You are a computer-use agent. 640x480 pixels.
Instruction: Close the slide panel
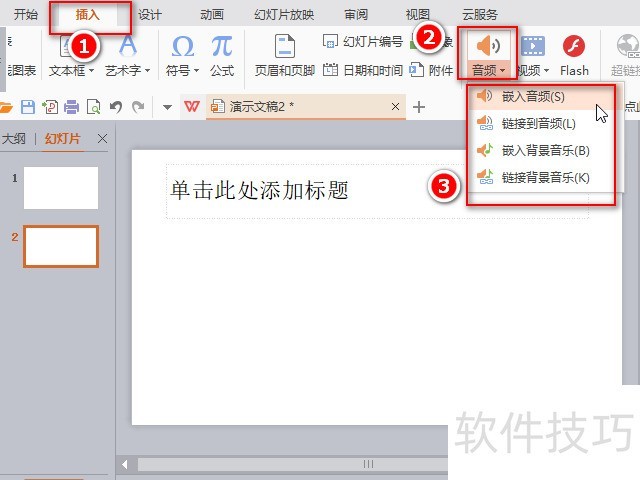[x=102, y=139]
